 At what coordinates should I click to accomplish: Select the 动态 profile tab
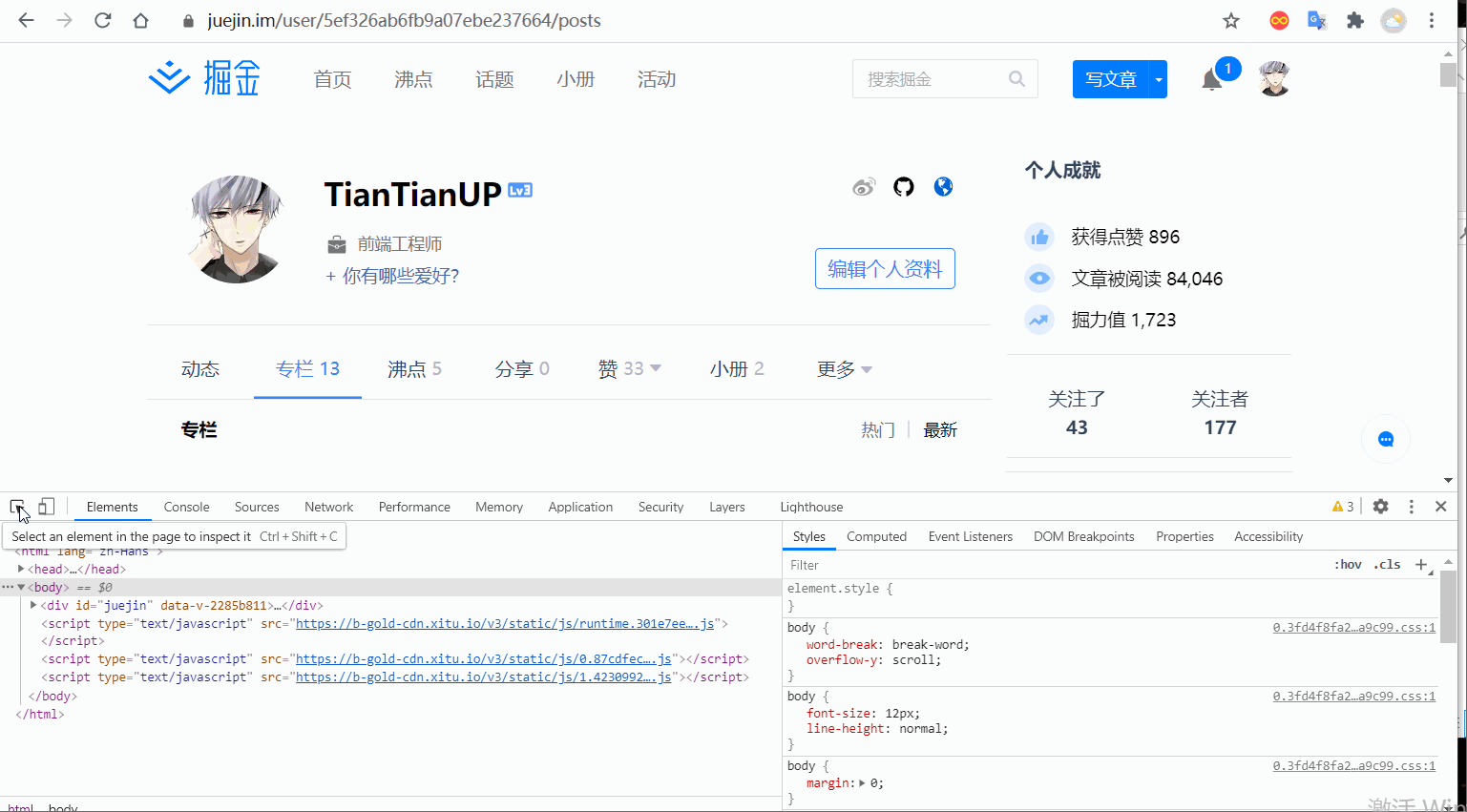pos(200,369)
